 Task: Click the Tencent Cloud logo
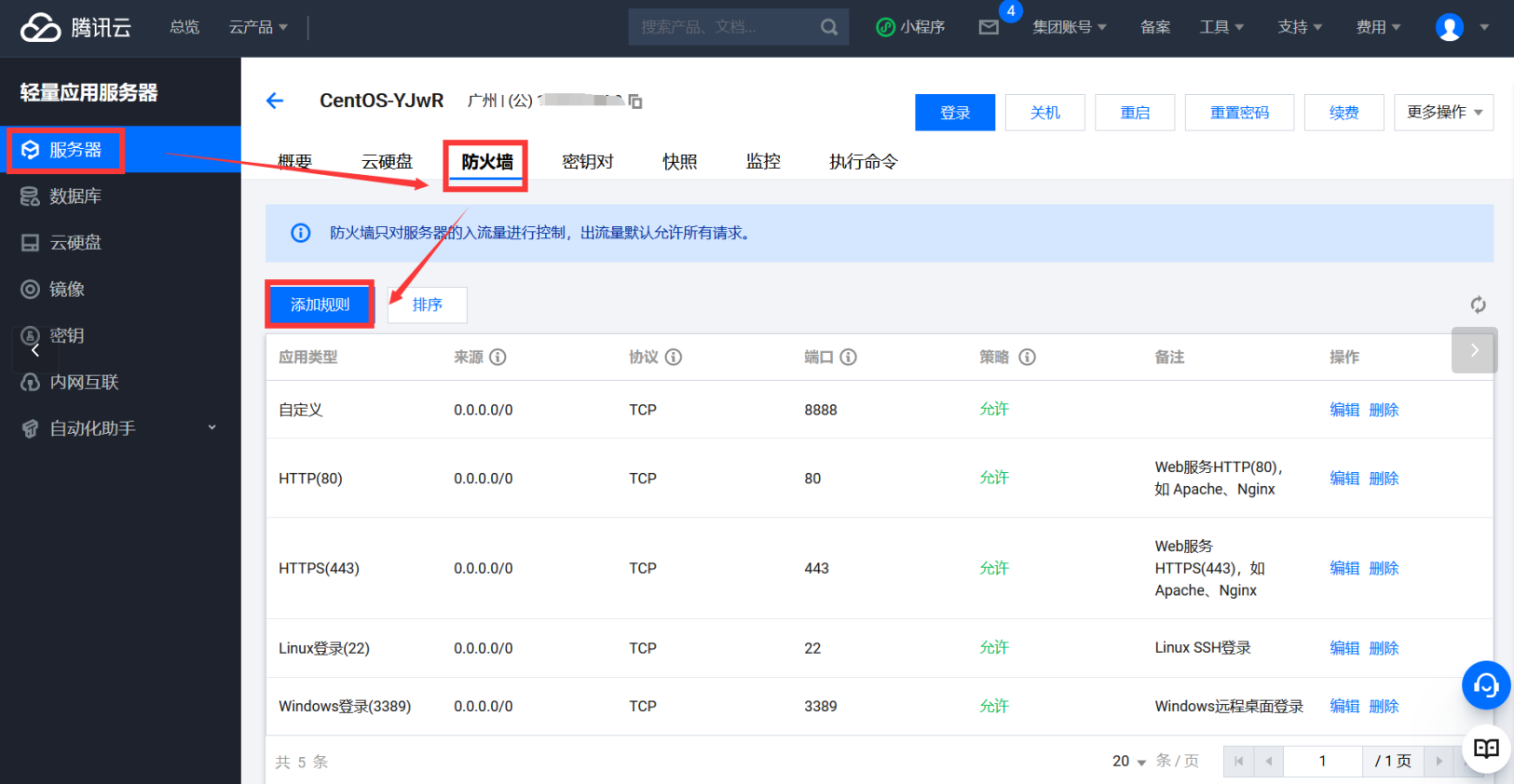tap(75, 28)
